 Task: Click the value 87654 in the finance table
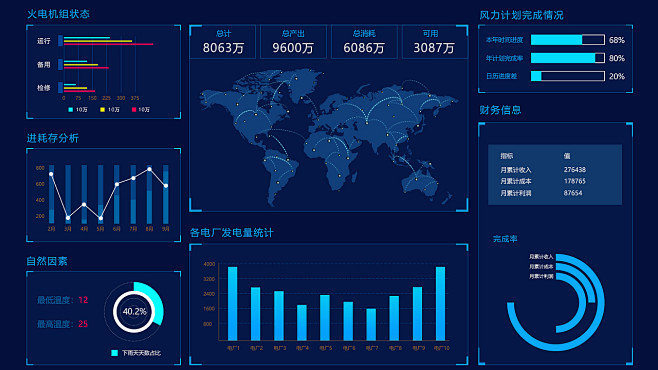click(x=573, y=193)
